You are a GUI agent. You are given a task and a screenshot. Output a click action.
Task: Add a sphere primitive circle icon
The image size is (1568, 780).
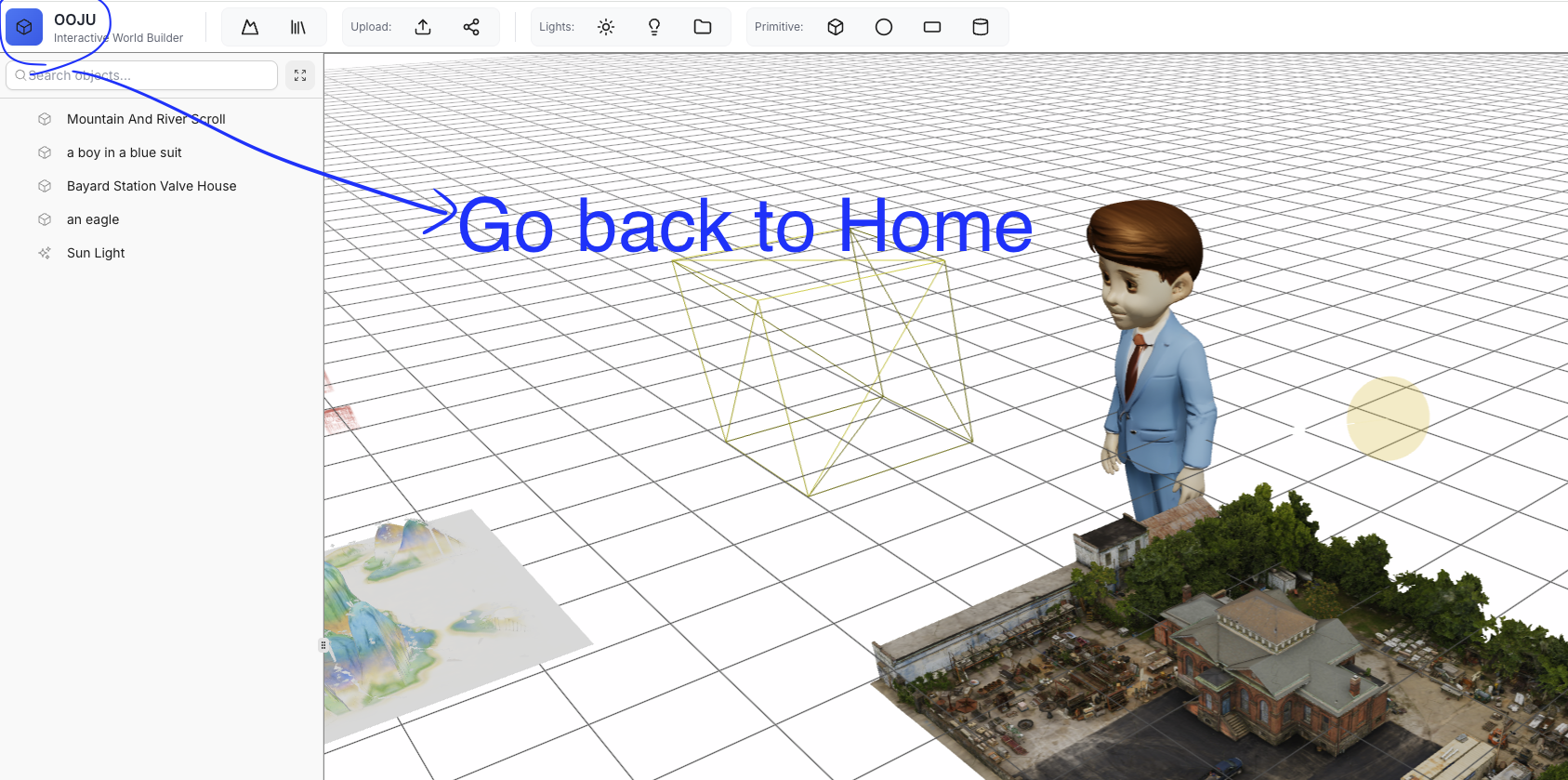click(884, 27)
